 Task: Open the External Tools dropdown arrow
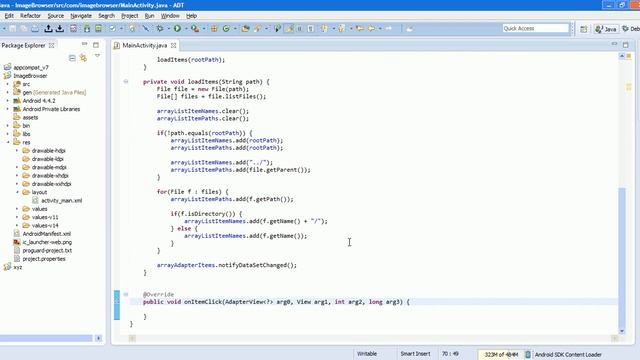204,29
